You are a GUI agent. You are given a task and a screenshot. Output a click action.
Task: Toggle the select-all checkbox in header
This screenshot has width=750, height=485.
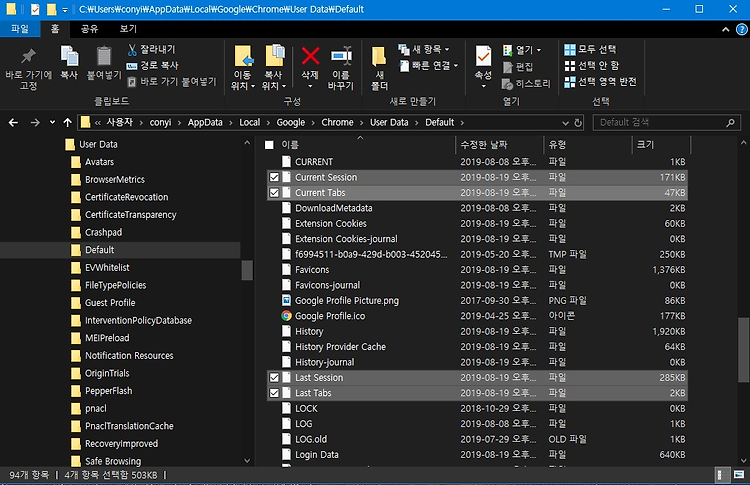270,144
